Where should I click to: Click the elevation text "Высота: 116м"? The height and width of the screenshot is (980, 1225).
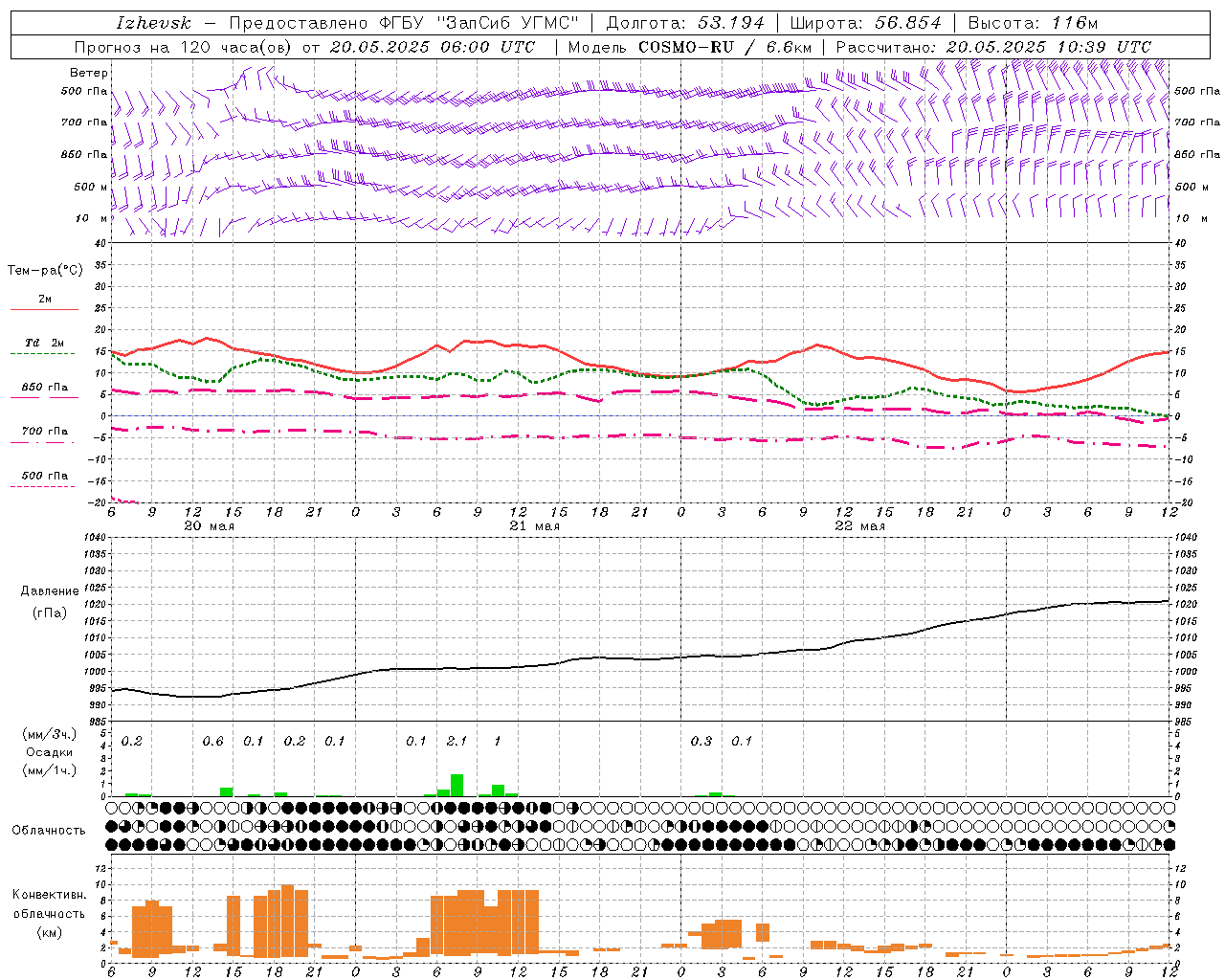pyautogui.click(x=1033, y=23)
